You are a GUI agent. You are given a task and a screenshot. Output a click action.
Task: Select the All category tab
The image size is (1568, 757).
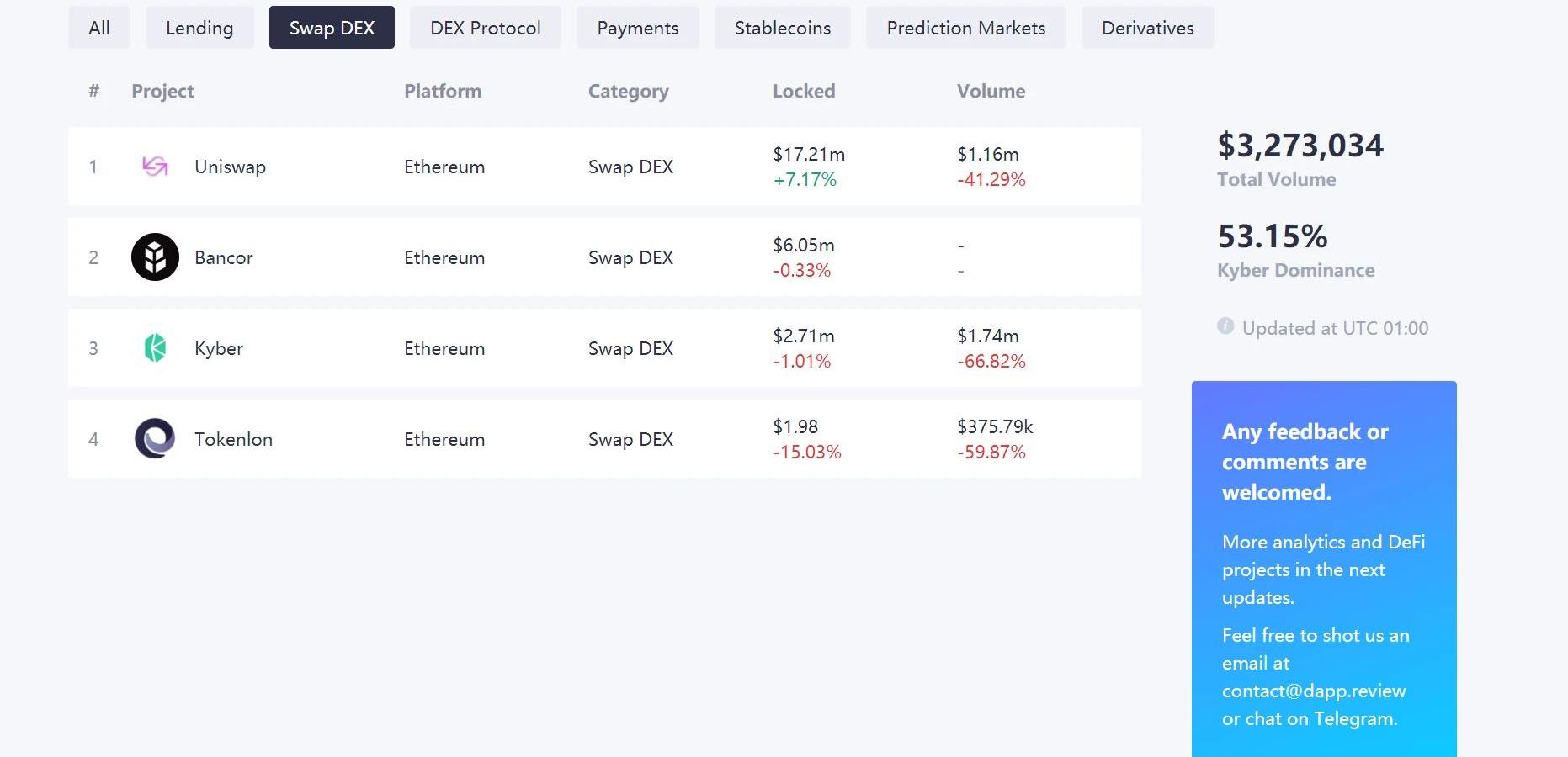[x=99, y=28]
